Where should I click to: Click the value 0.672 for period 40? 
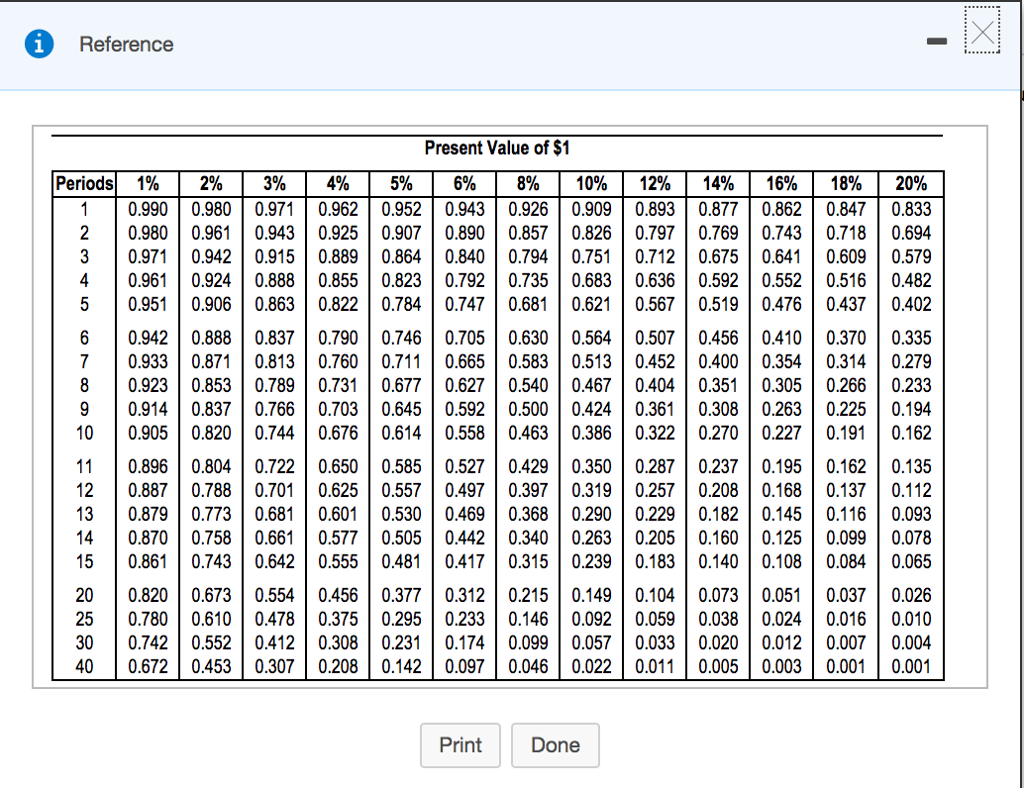[147, 667]
